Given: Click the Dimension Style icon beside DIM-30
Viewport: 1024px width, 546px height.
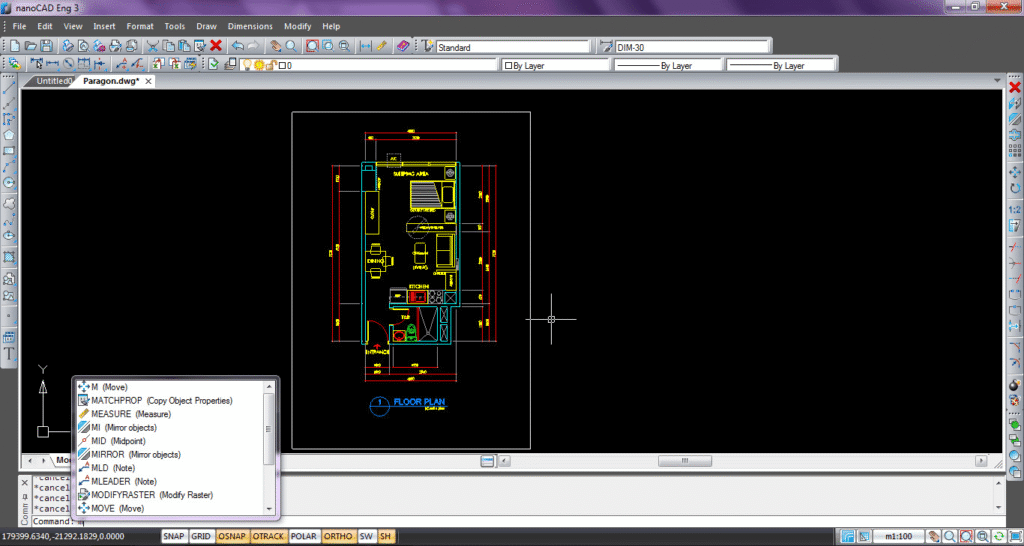Looking at the screenshot, I should click(x=607, y=46).
